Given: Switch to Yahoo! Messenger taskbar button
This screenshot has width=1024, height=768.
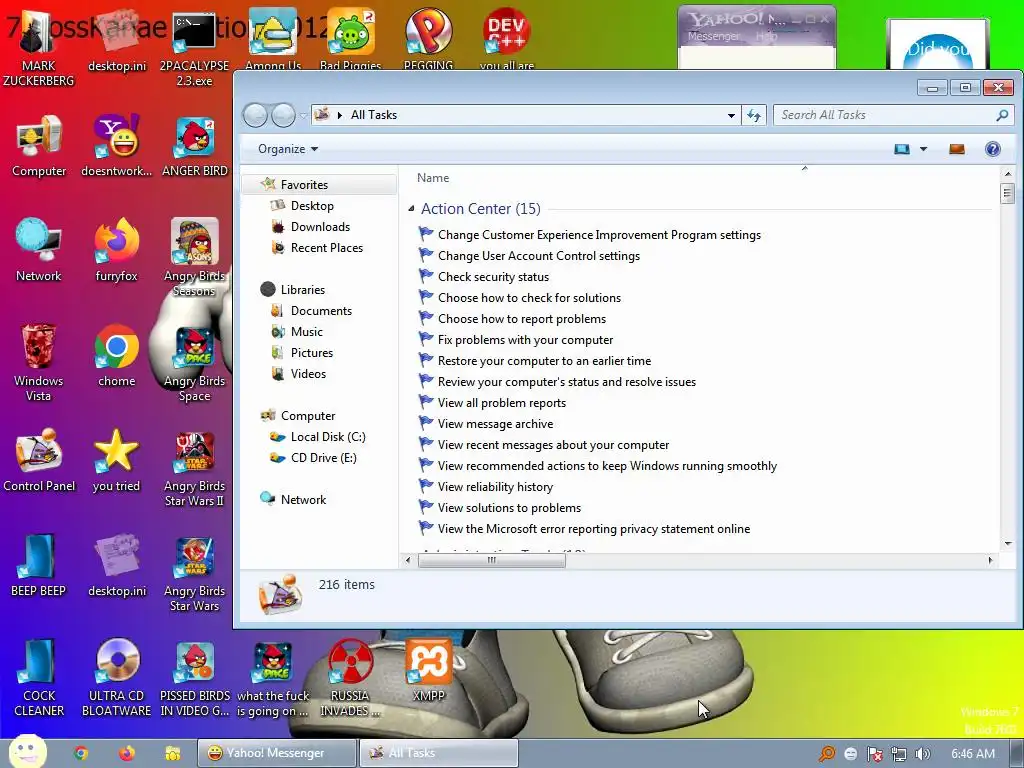Looking at the screenshot, I should point(277,753).
